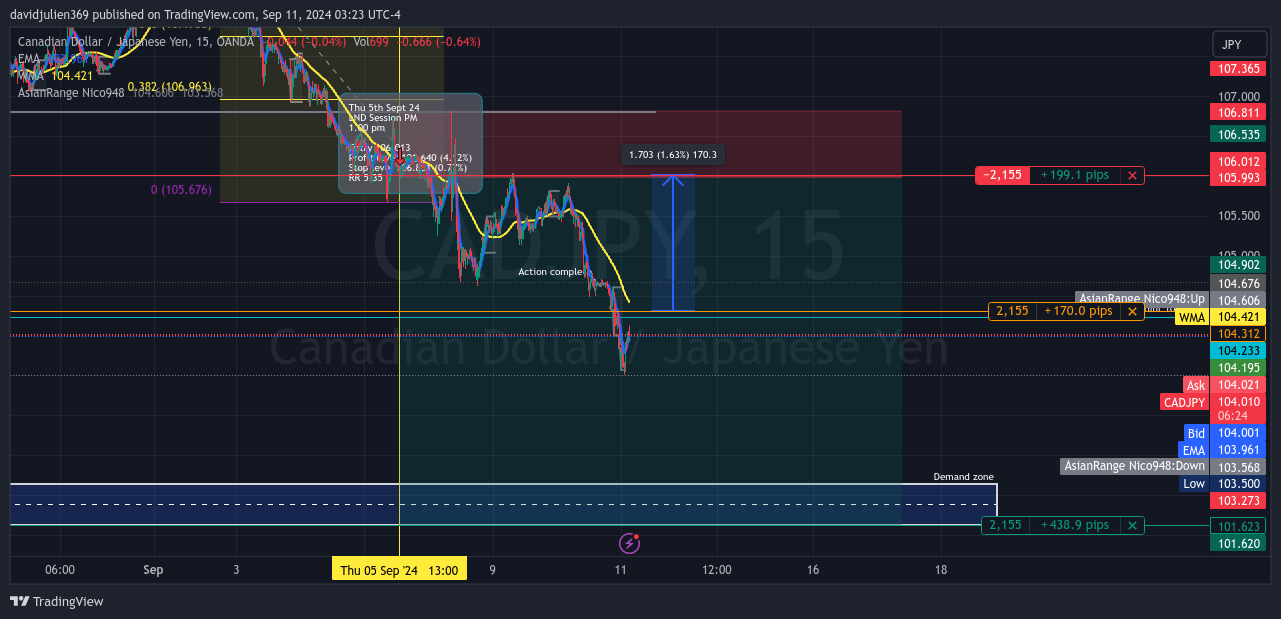The height and width of the screenshot is (619, 1281).
Task: Click the red Ask label
Action: [x=1196, y=385]
